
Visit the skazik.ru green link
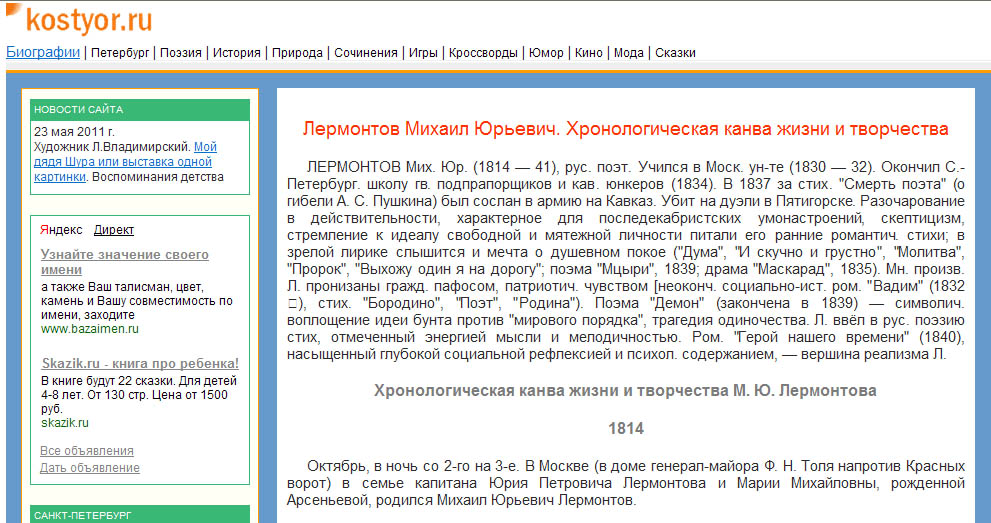(64, 423)
